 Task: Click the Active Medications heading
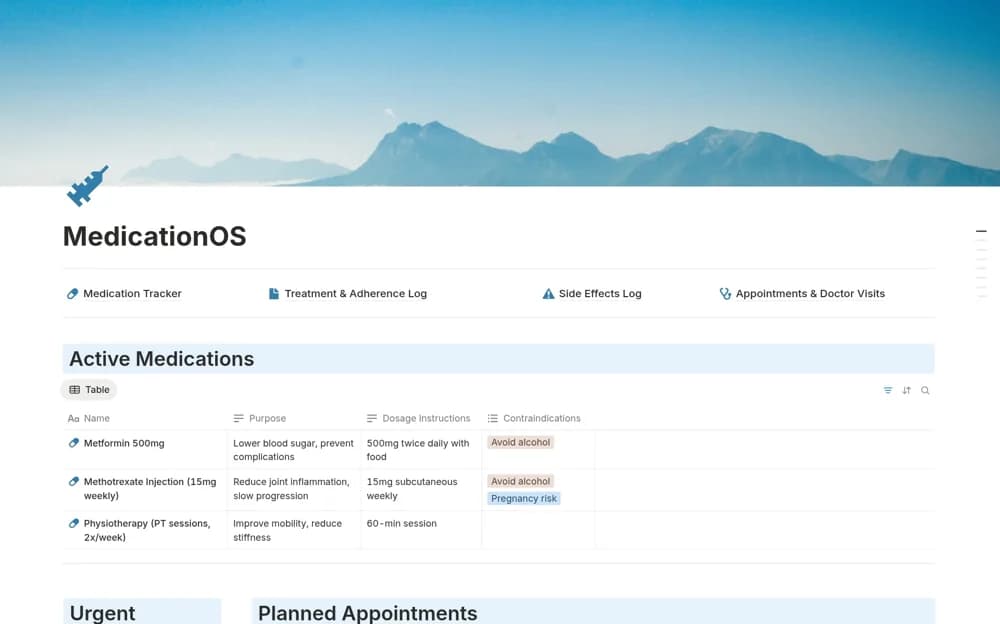[161, 359]
